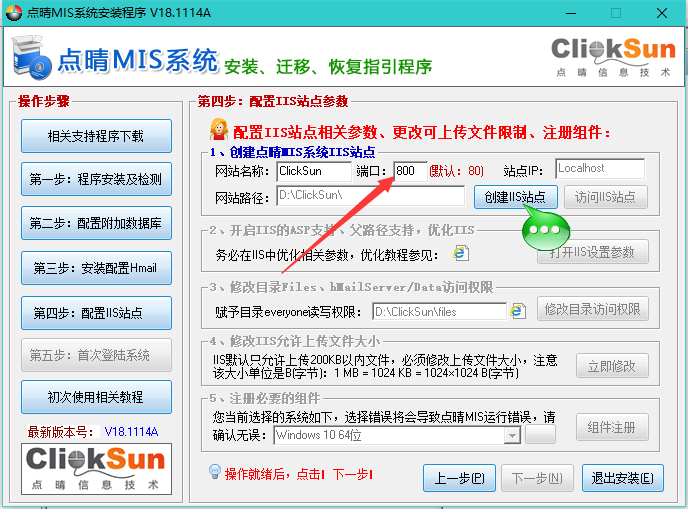
Task: Click the ClickSun logo at top right
Action: [x=613, y=57]
